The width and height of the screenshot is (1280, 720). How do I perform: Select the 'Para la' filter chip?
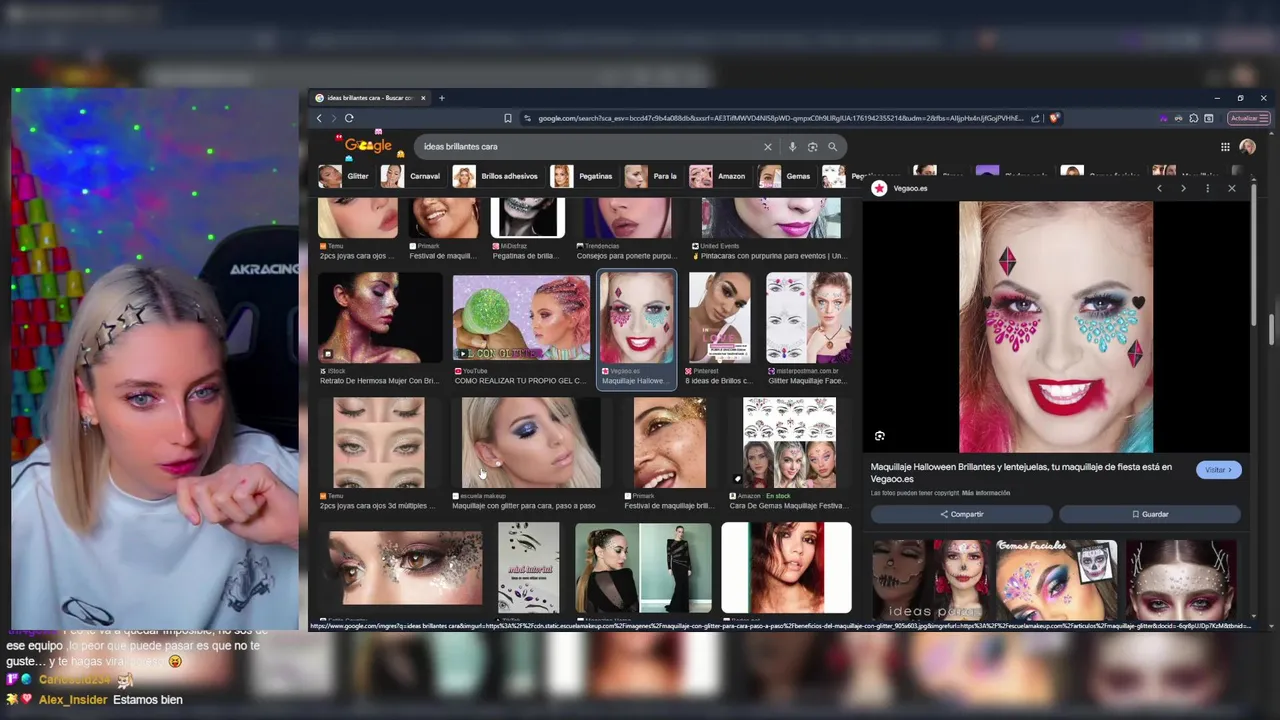652,176
